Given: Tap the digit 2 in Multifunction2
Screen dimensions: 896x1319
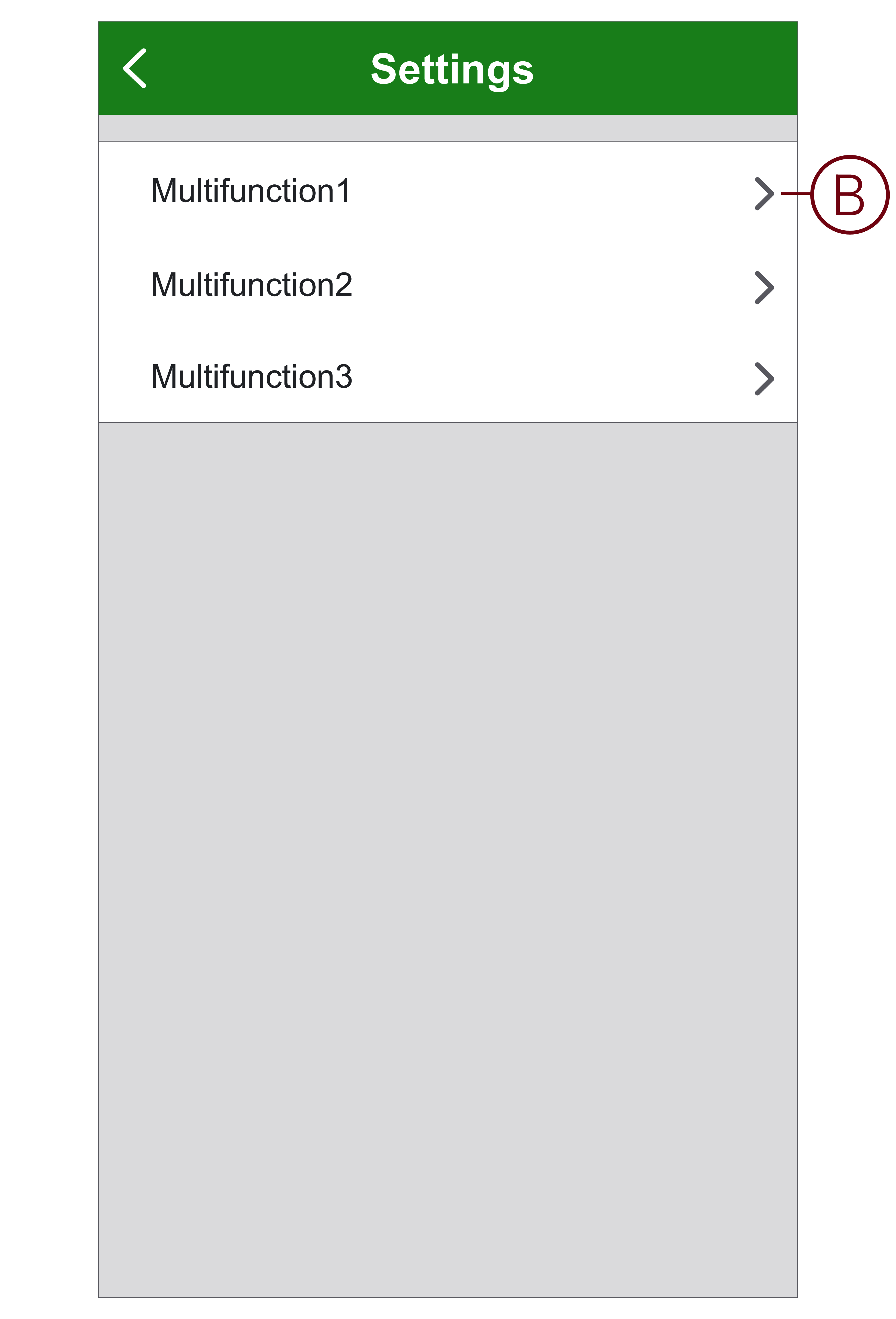Looking at the screenshot, I should point(343,285).
